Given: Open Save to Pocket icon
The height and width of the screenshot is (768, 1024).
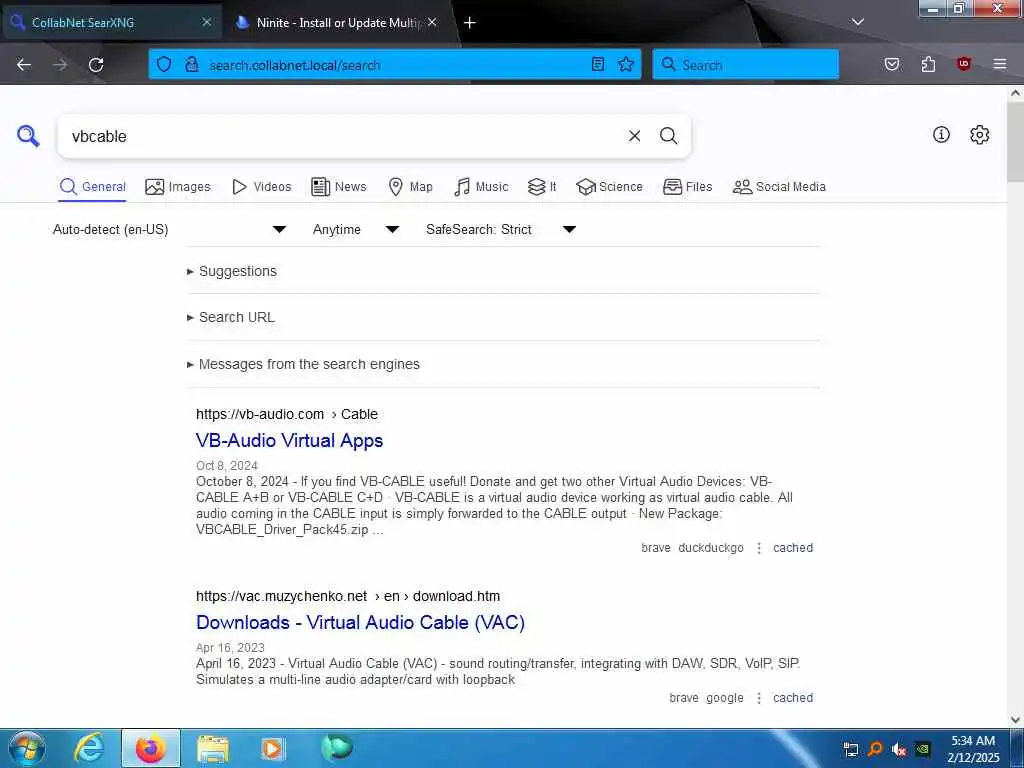Looking at the screenshot, I should coord(892,64).
